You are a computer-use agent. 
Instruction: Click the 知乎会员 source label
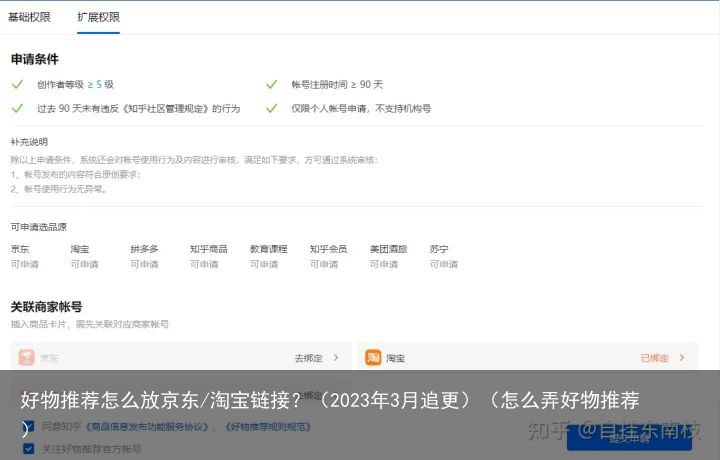coord(328,249)
